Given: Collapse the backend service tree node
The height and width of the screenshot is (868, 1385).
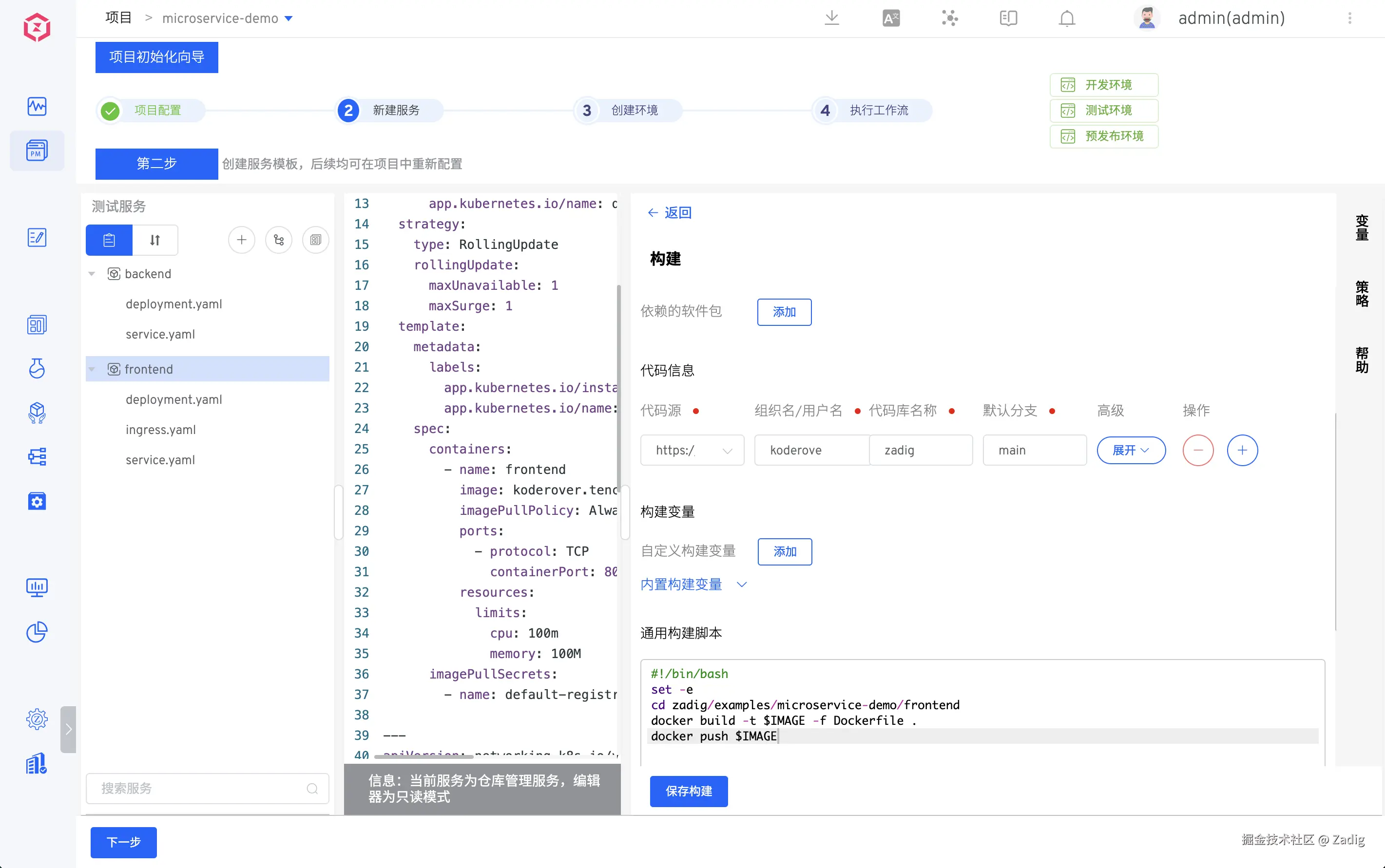Looking at the screenshot, I should (92, 274).
